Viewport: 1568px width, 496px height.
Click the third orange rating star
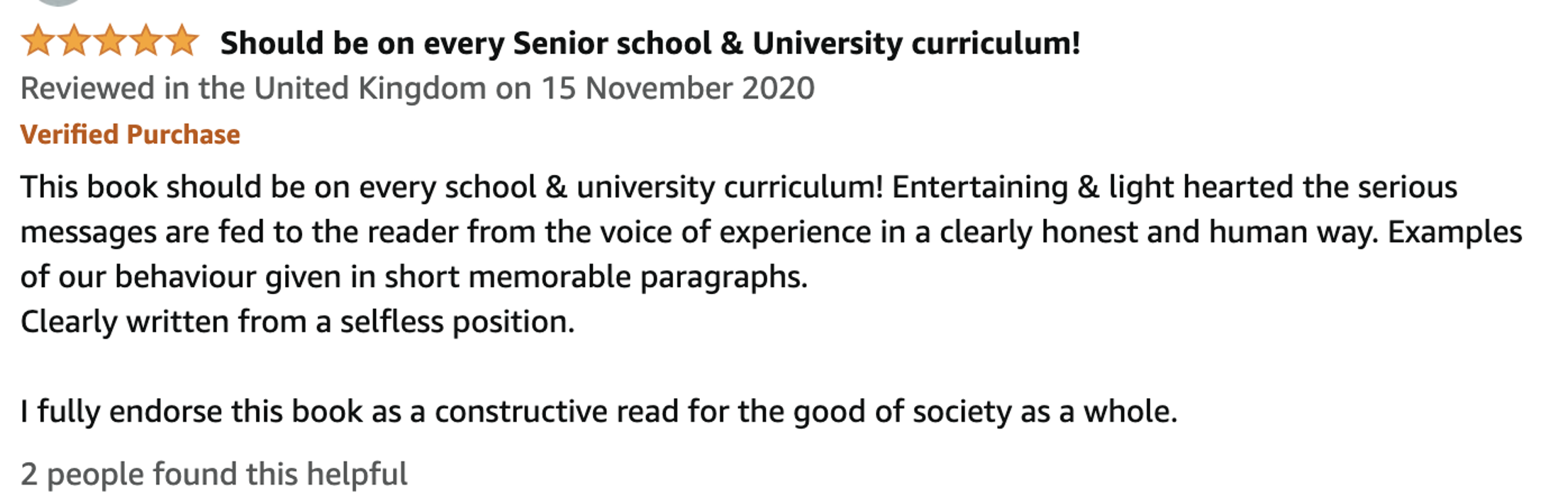coord(110,40)
